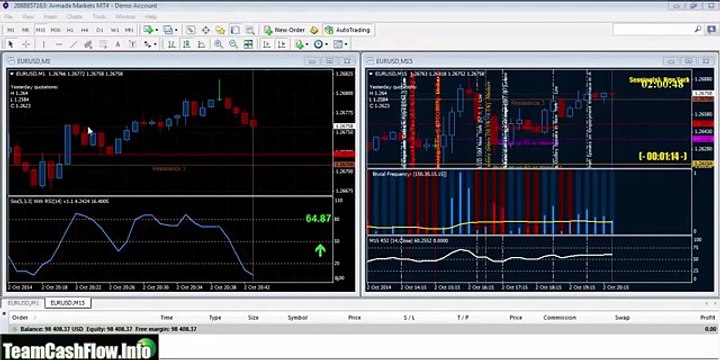Expand the Templates dropdown arrow
The image size is (720, 360).
coord(346,45)
